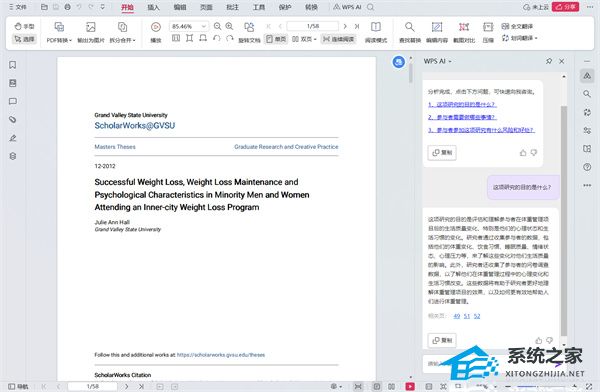This screenshot has height=392, width=600.
Task: Open the Split and Merge (拆分合并) dropdown
Action: (x=122, y=32)
